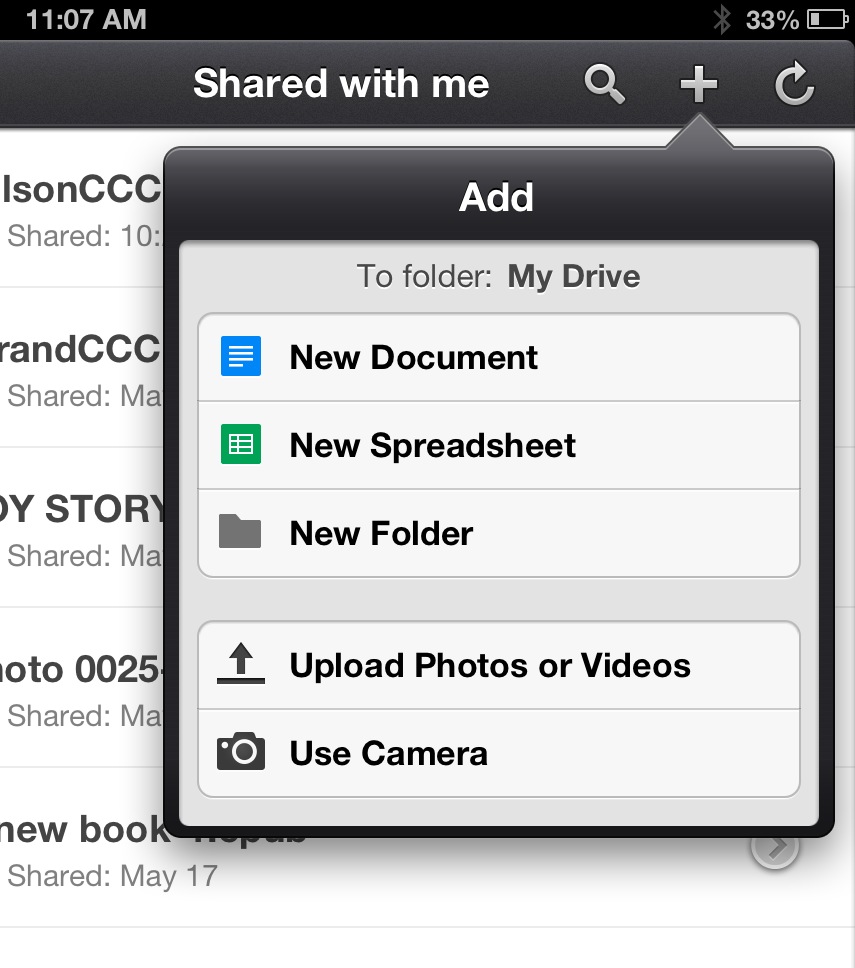Click the blue document icon
Image resolution: width=855 pixels, height=968 pixels.
241,356
